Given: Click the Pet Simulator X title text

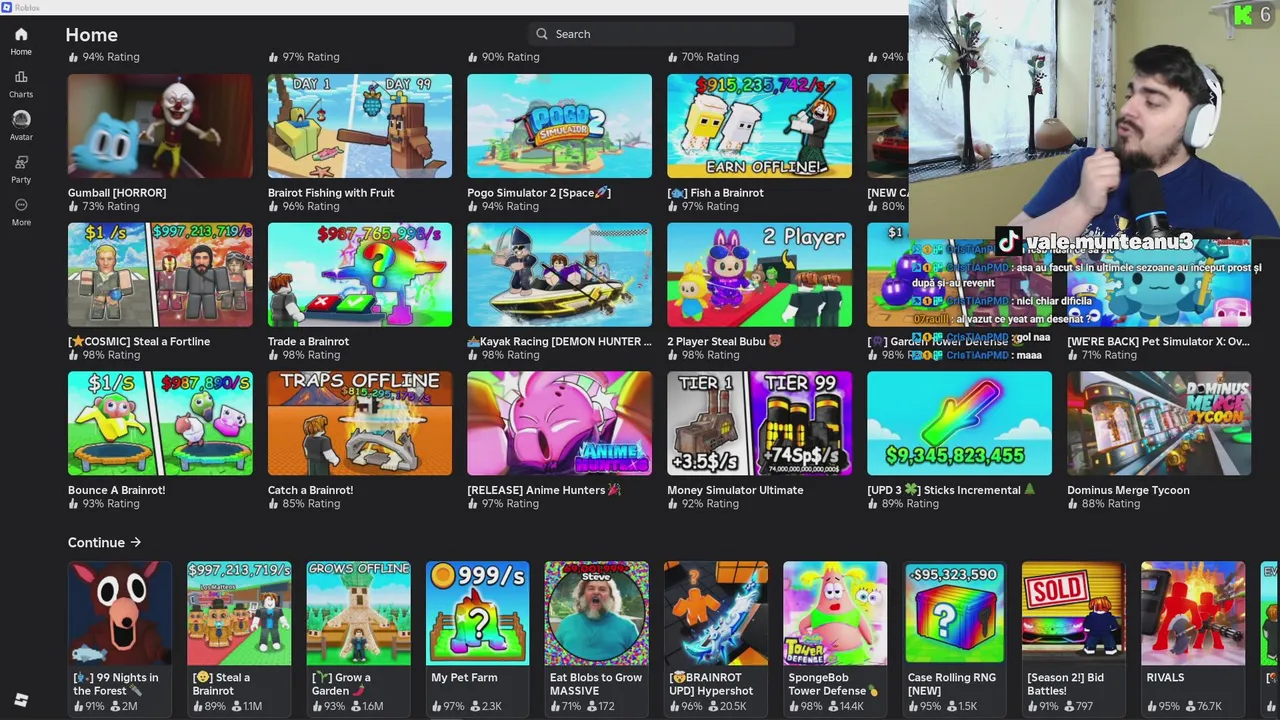Looking at the screenshot, I should coord(1158,341).
